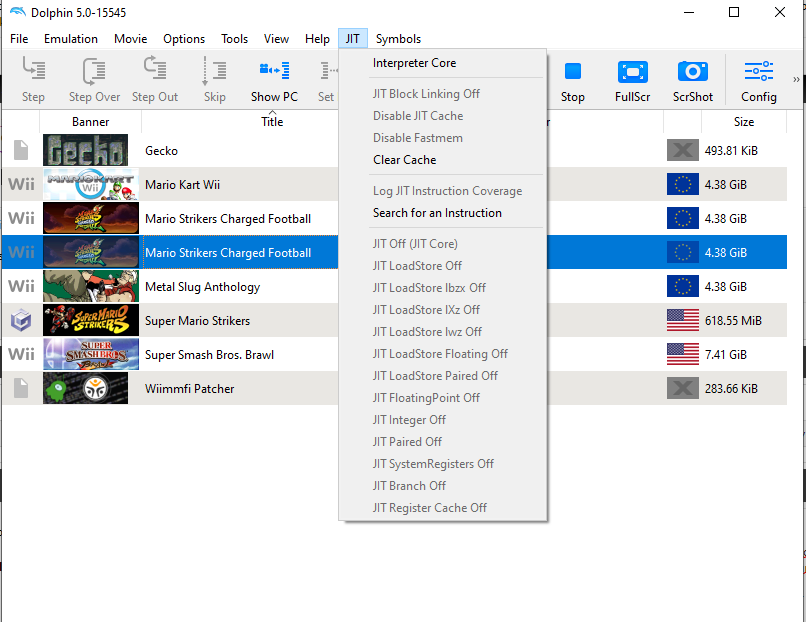Image resolution: width=806 pixels, height=622 pixels.
Task: Click the US flag in the Super Smash Bros. Brawl row
Action: (683, 354)
